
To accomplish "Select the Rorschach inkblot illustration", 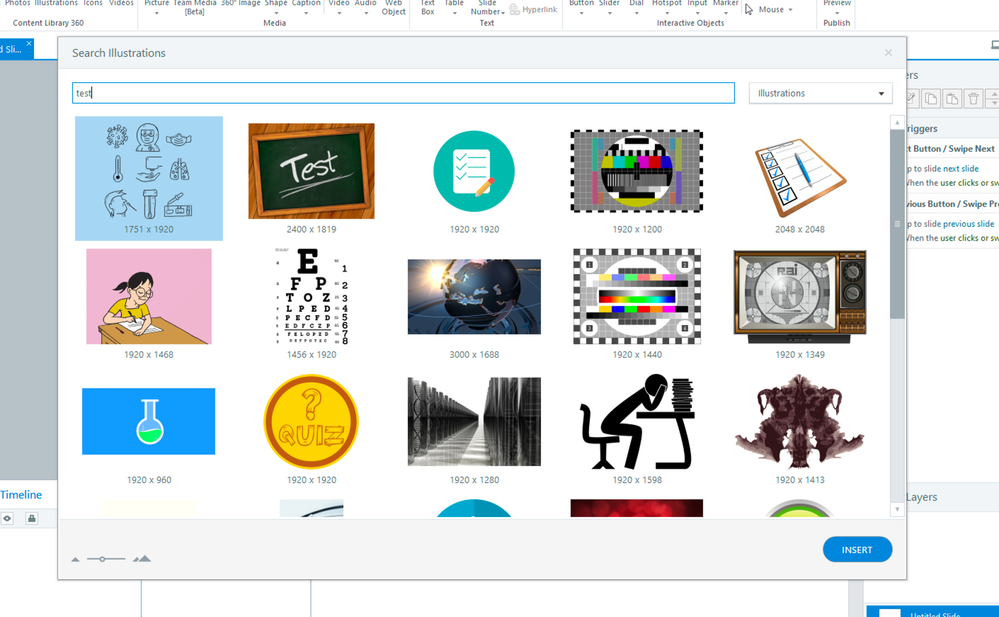I will pyautogui.click(x=800, y=421).
